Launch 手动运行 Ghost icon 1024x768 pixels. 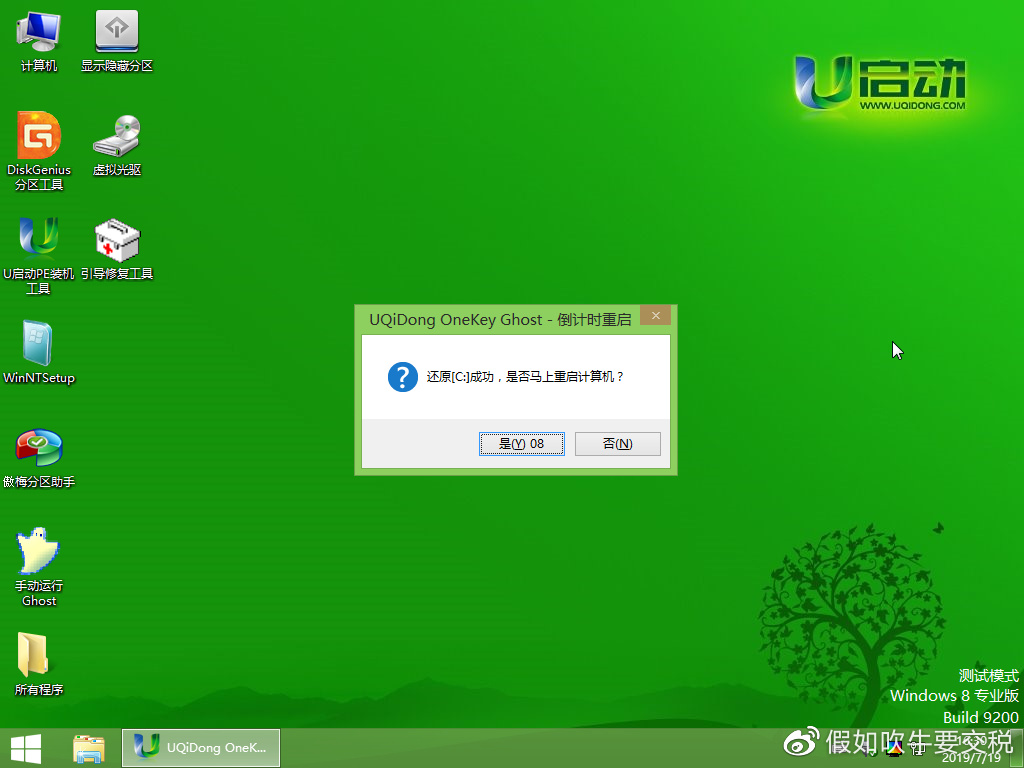[39, 567]
